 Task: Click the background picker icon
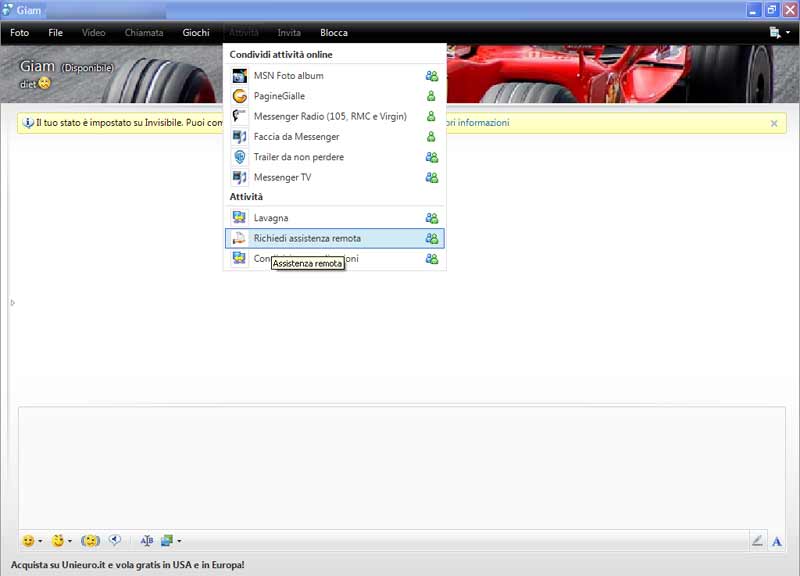(x=167, y=541)
